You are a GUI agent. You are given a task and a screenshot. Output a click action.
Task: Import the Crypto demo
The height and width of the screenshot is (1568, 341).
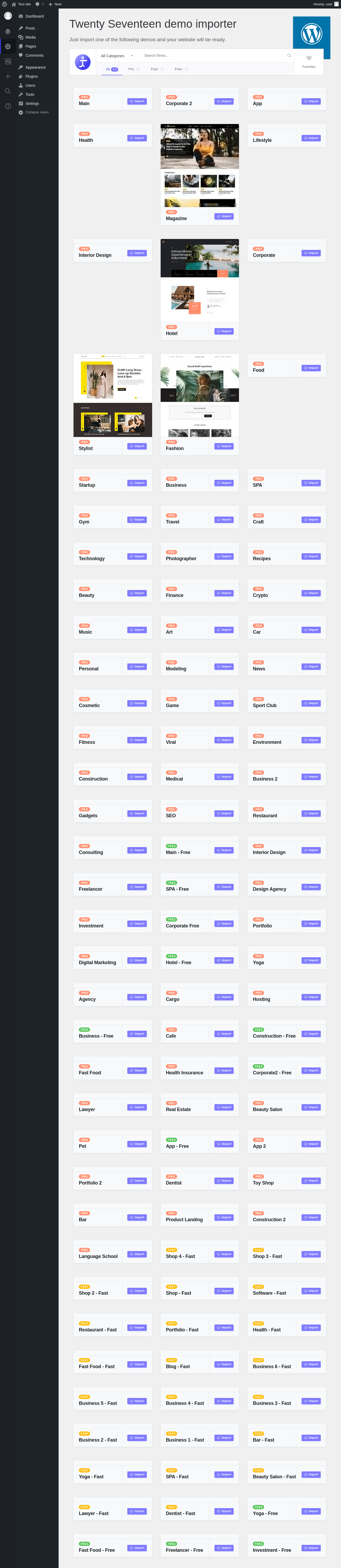click(x=311, y=593)
